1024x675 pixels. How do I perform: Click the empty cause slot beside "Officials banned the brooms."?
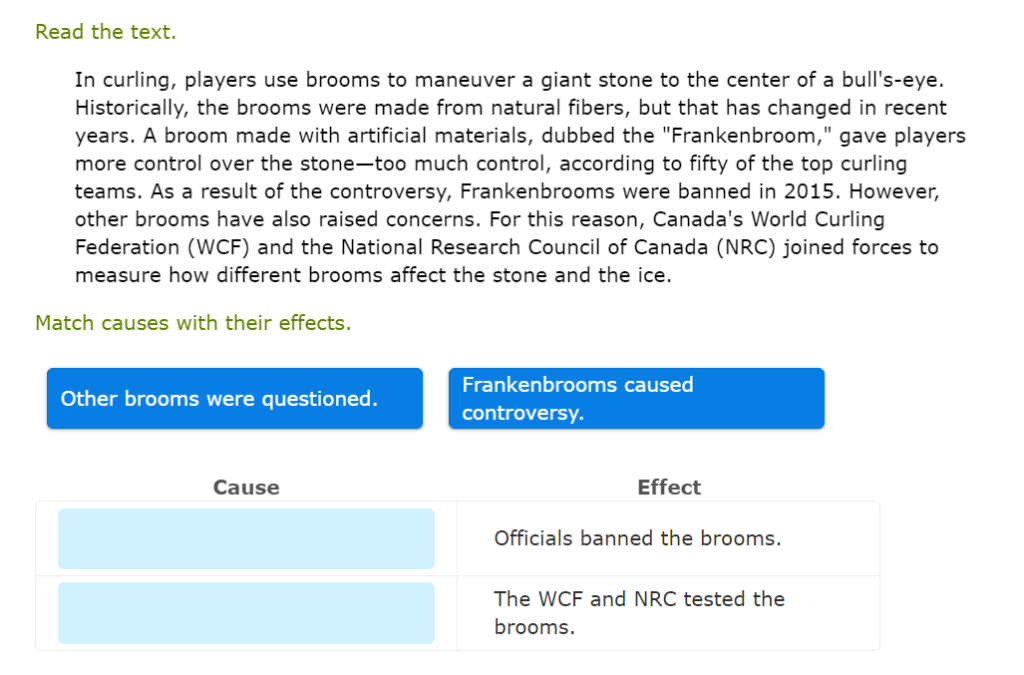pos(246,539)
